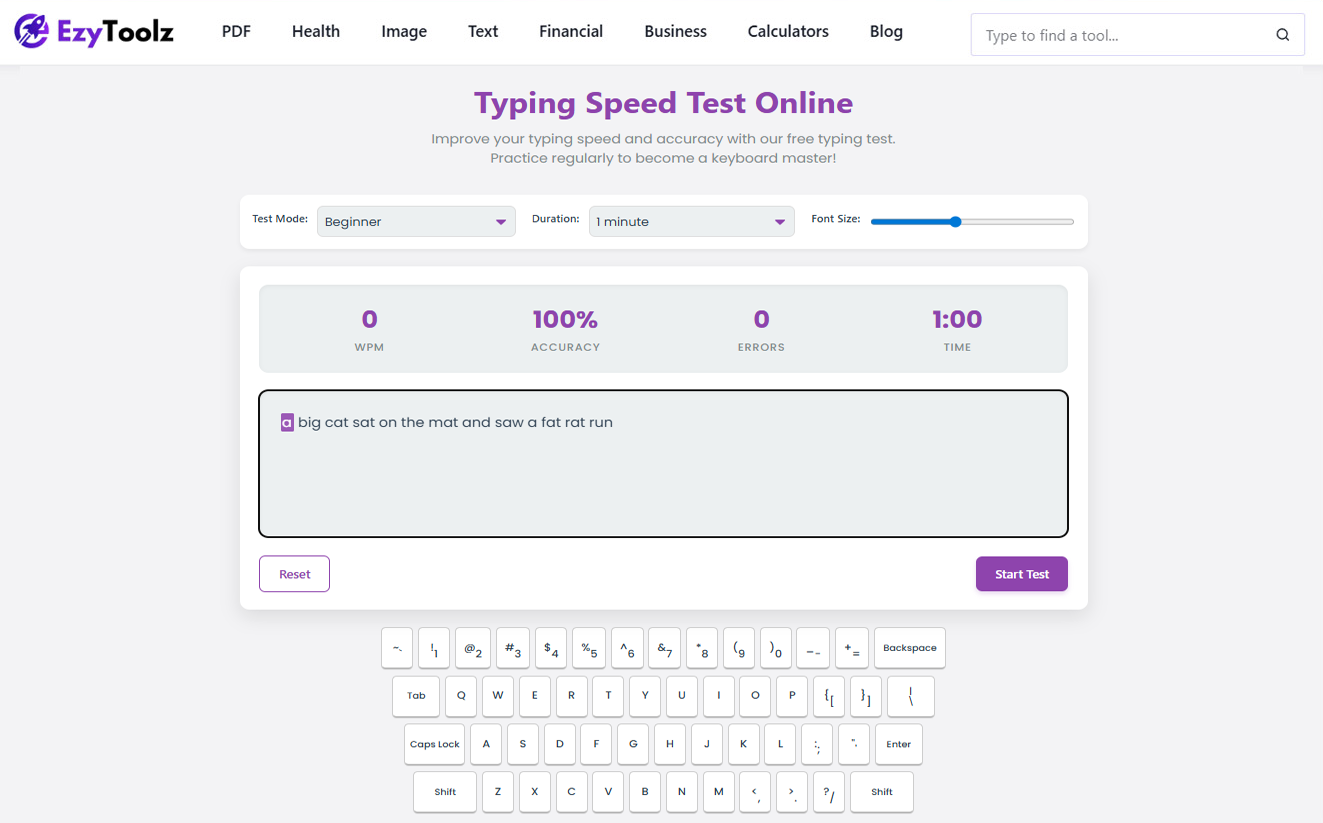Click the typing test text area
Image resolution: width=1323 pixels, height=823 pixels.
point(663,462)
